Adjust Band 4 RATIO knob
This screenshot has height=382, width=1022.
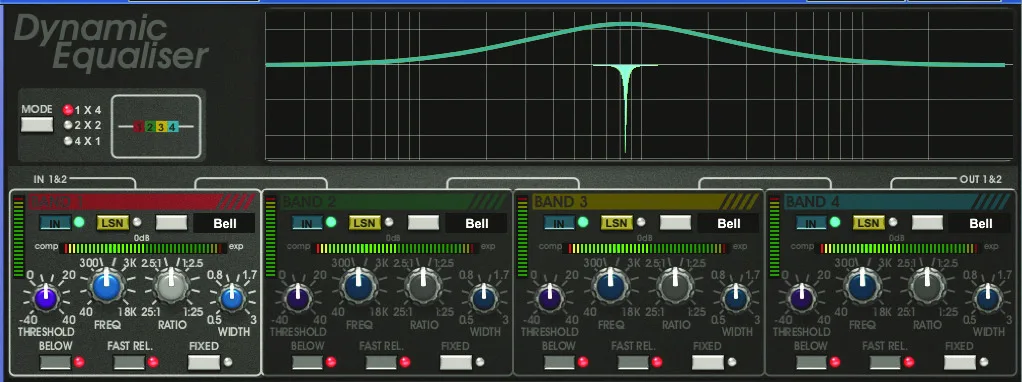(928, 286)
